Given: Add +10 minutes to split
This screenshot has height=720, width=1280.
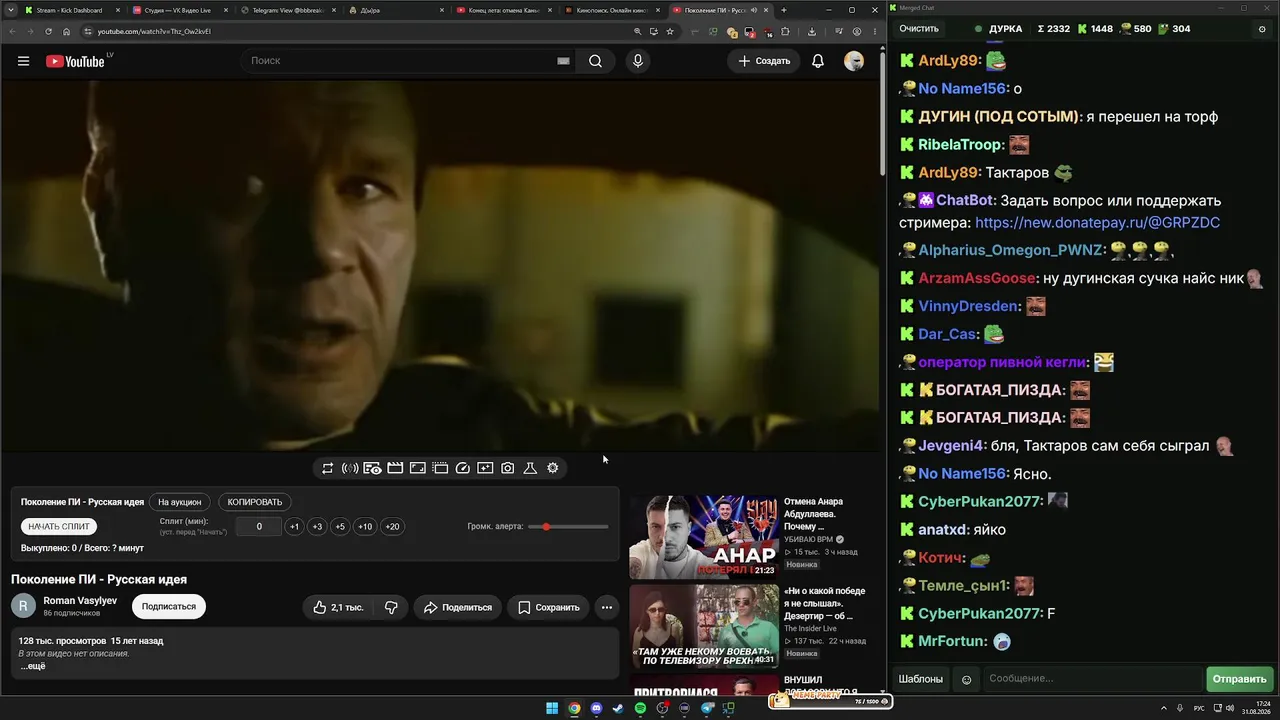Looking at the screenshot, I should (x=365, y=527).
